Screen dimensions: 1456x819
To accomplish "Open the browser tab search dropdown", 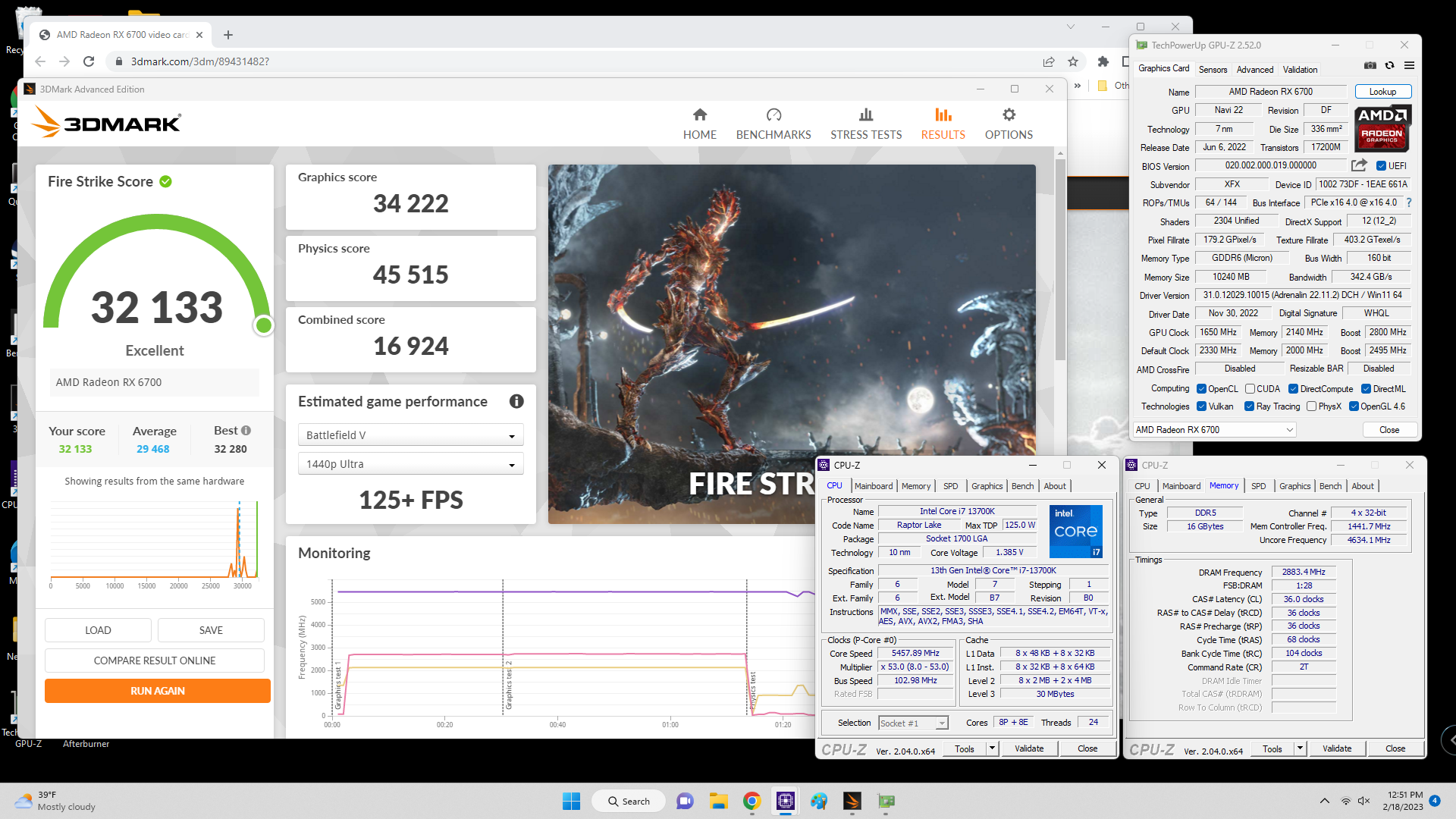I will click(x=1070, y=27).
